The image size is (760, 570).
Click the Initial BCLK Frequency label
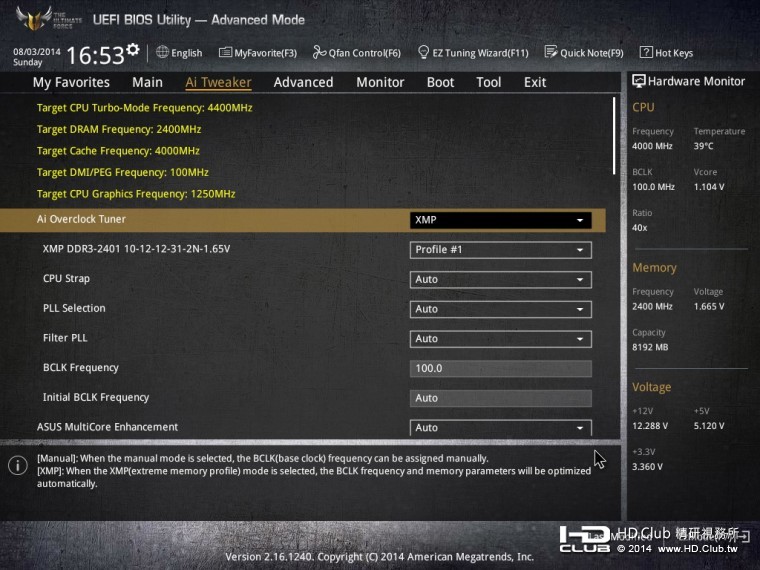click(x=96, y=397)
